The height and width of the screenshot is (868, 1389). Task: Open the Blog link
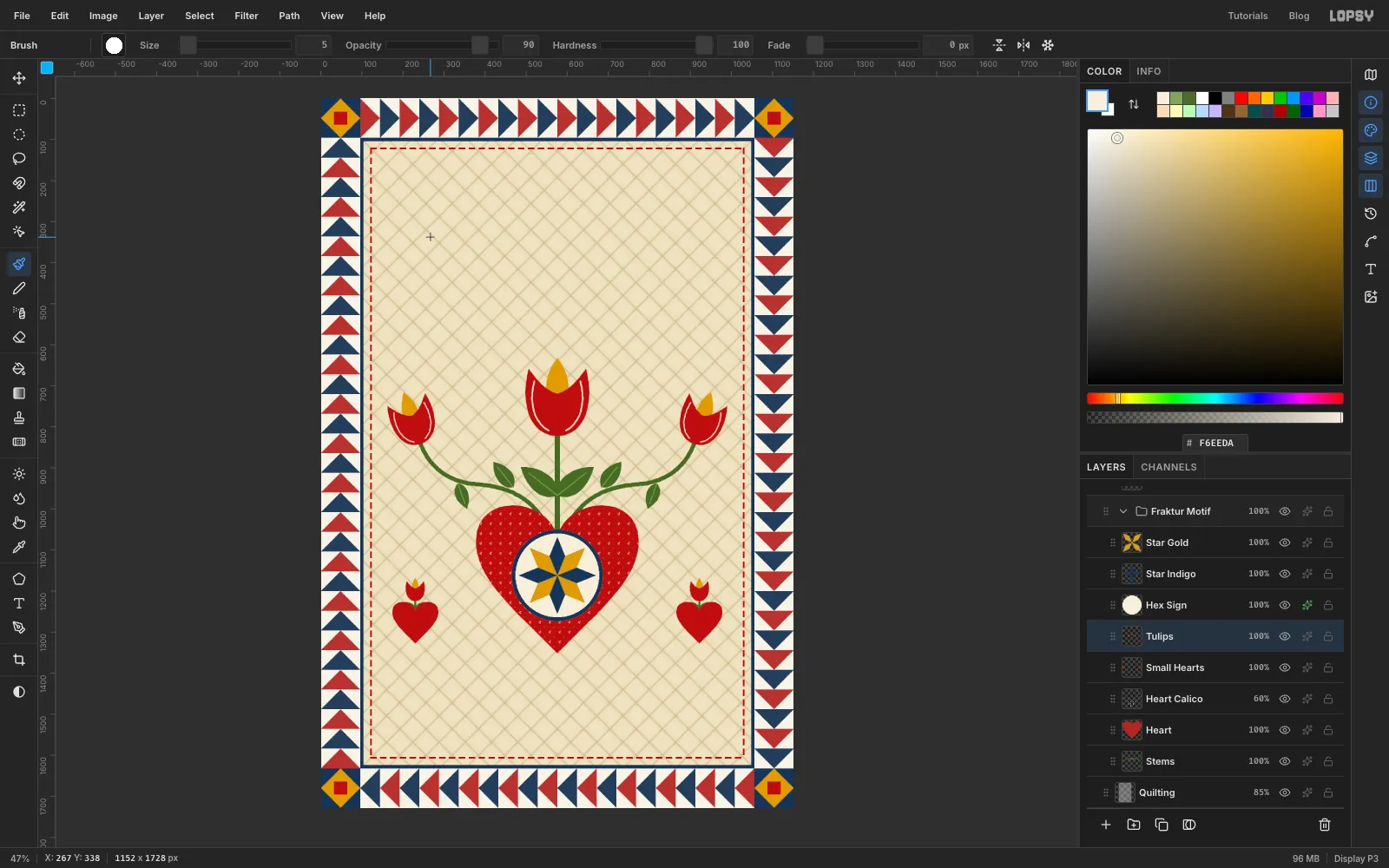pos(1299,16)
